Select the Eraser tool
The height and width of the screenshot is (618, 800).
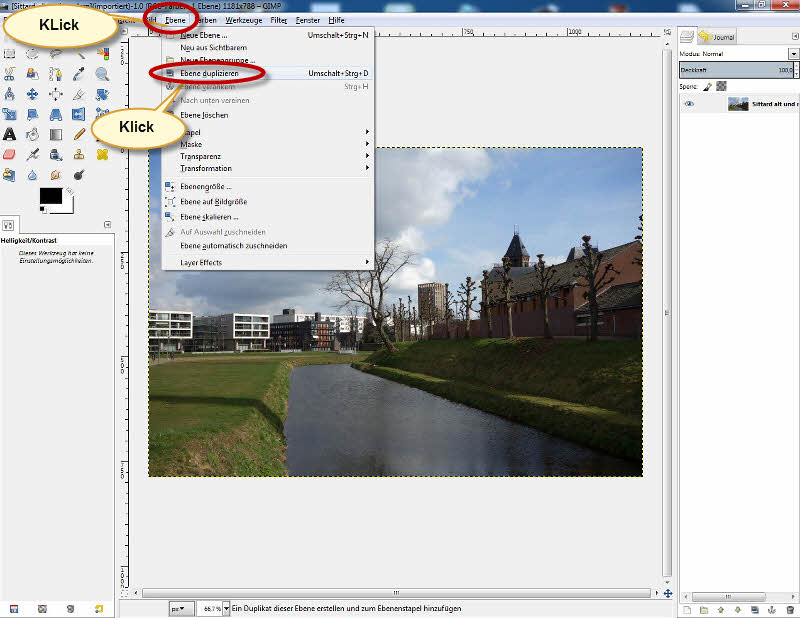pos(10,154)
